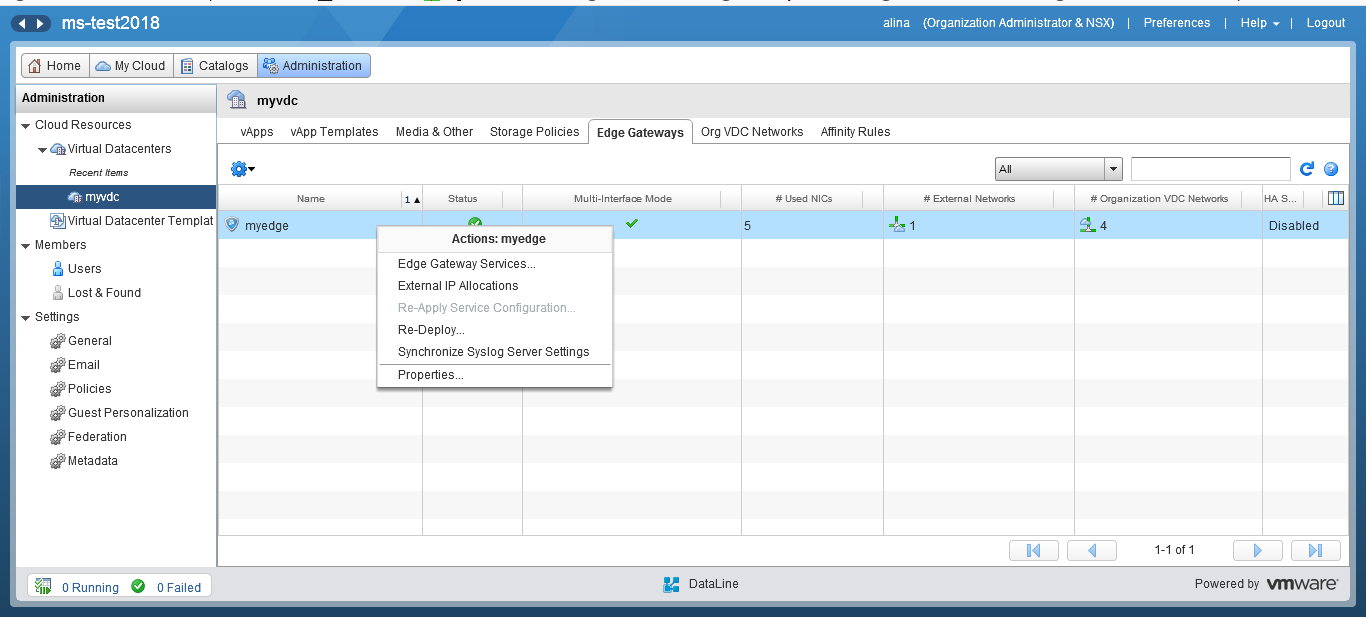Open the 0 Failed tasks link
1366x617 pixels.
(x=179, y=588)
